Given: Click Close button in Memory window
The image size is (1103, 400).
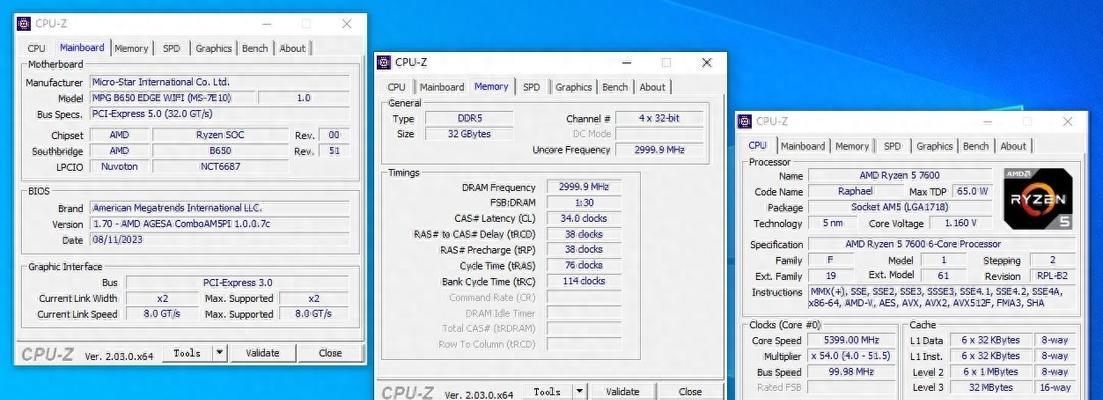Looking at the screenshot, I should point(690,392).
